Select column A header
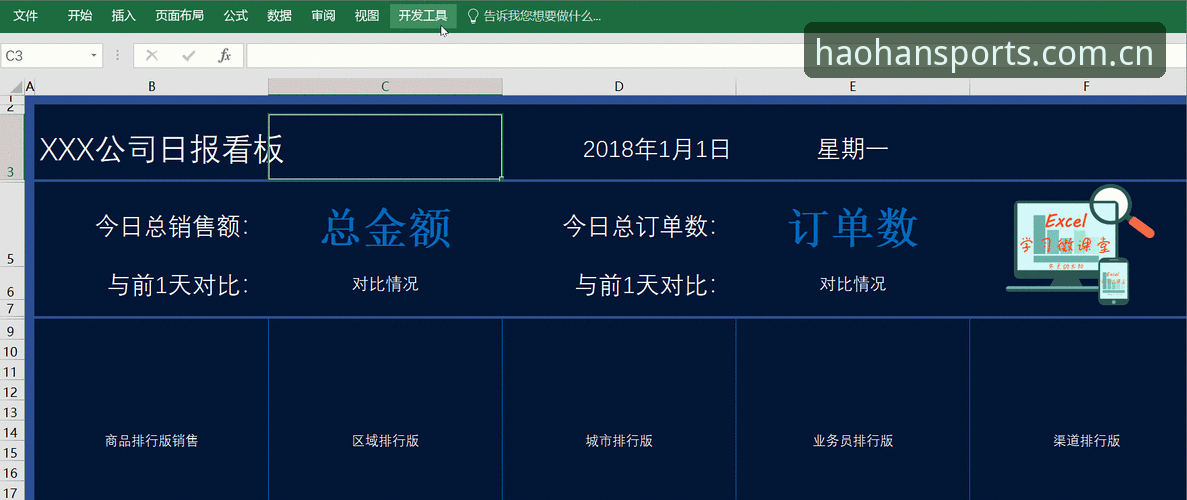 point(30,87)
